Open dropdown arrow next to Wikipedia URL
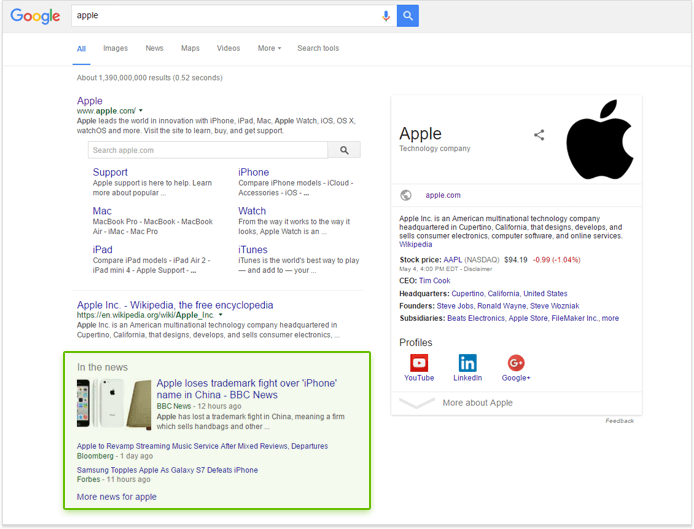Screen dimensions: 694x529 [220, 315]
